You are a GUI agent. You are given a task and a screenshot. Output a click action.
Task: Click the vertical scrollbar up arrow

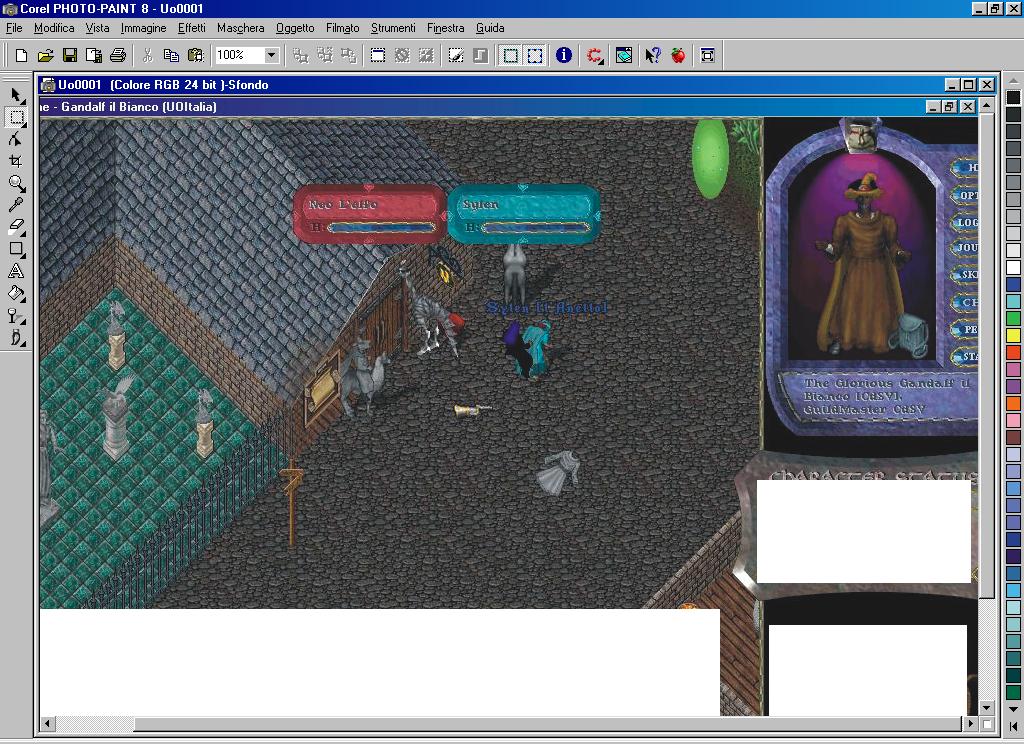[987, 105]
